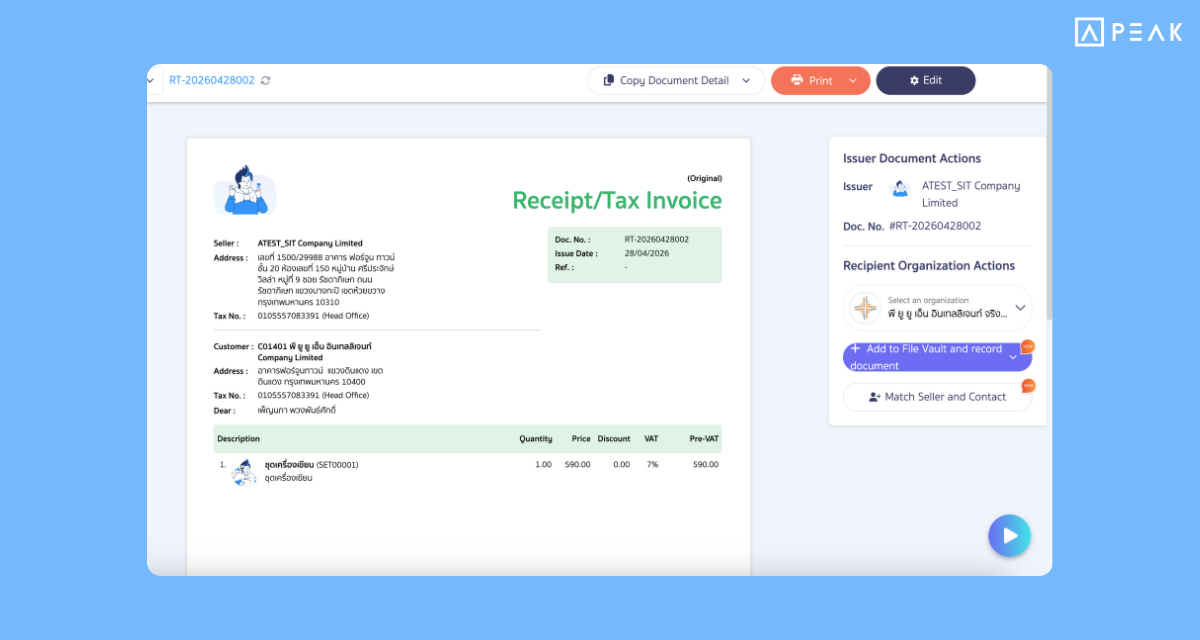Click the refresh icon beside RT-20260428002

265,80
